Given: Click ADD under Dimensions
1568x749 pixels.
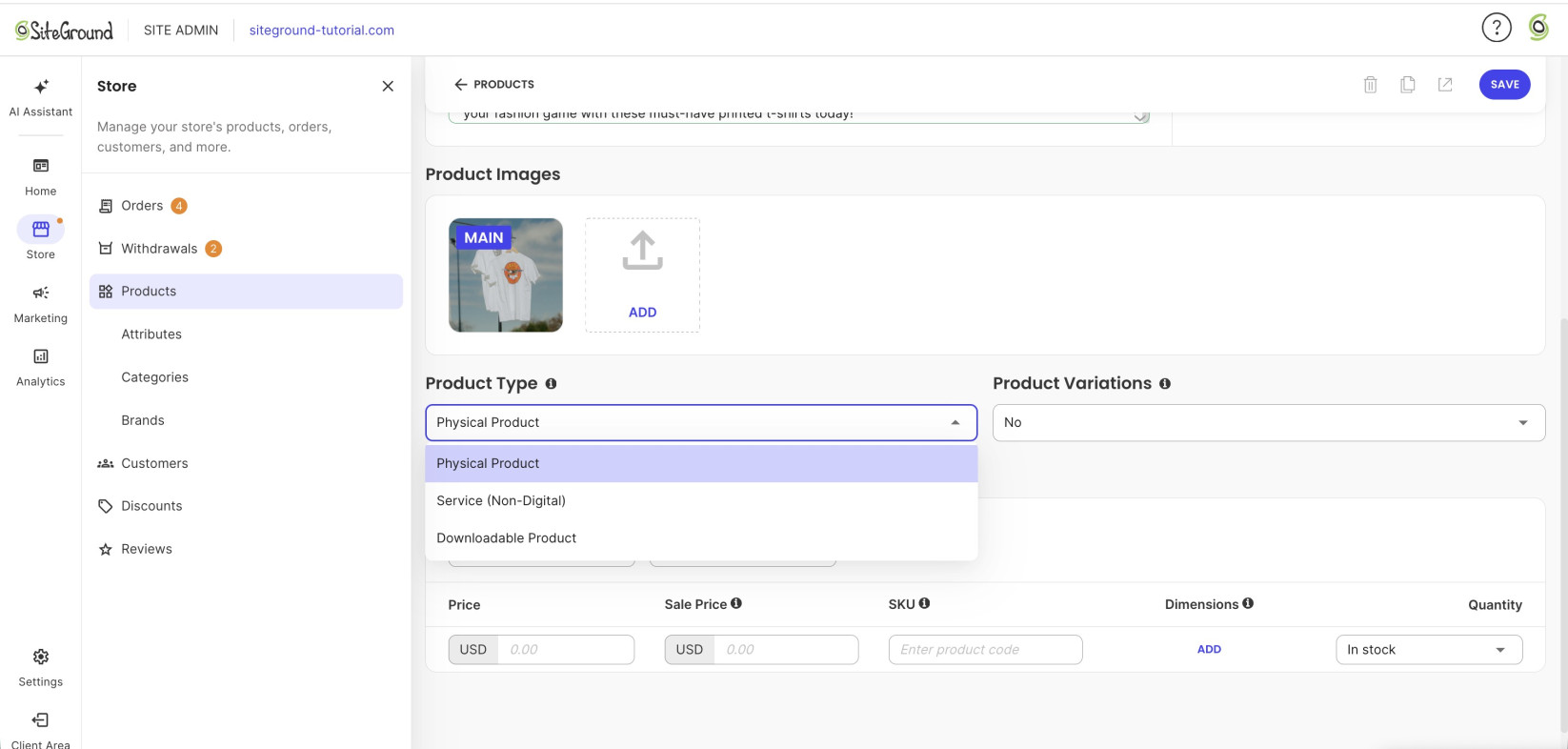Looking at the screenshot, I should coord(1209,649).
